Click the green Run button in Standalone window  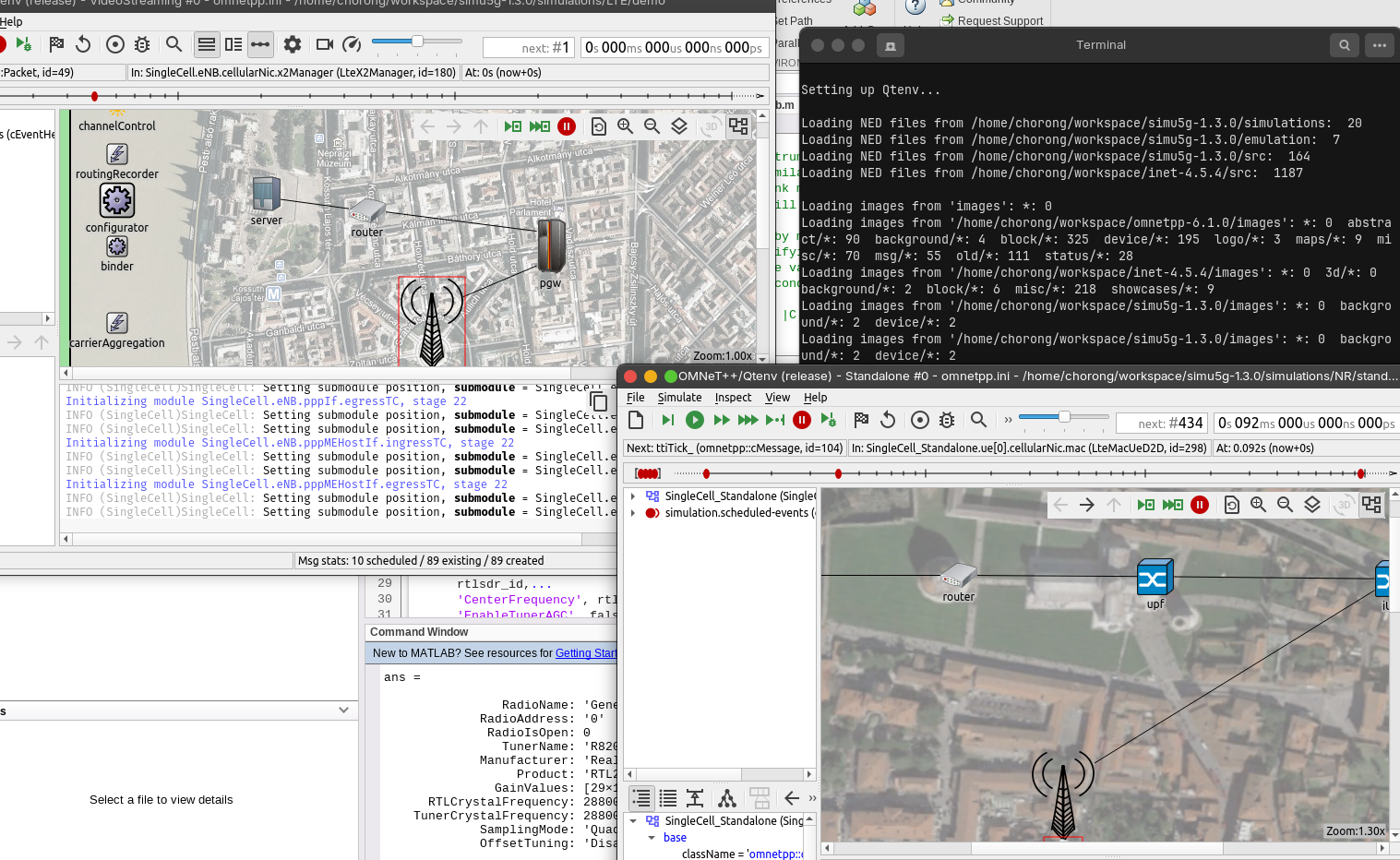695,421
